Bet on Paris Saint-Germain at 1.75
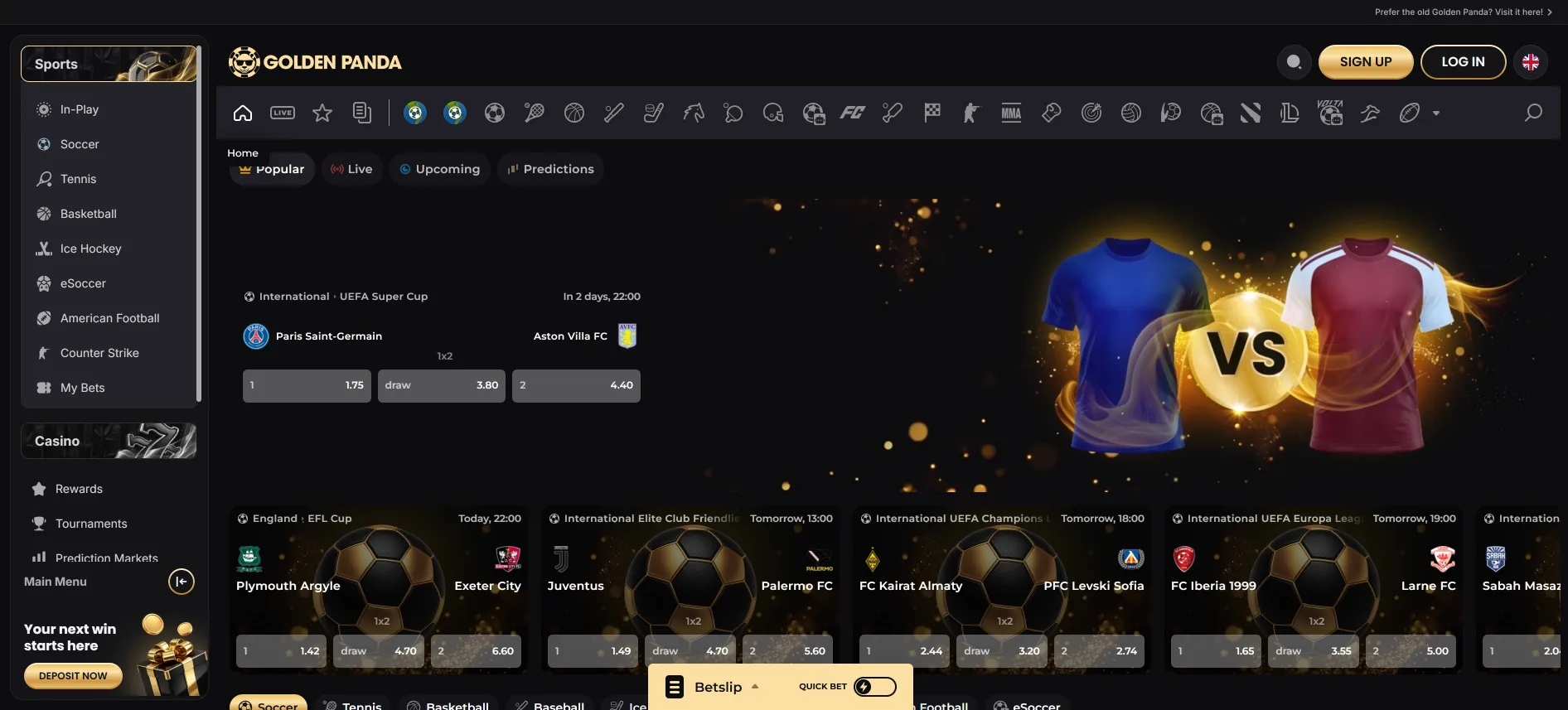Viewport: 1568px width, 710px height. click(x=307, y=385)
